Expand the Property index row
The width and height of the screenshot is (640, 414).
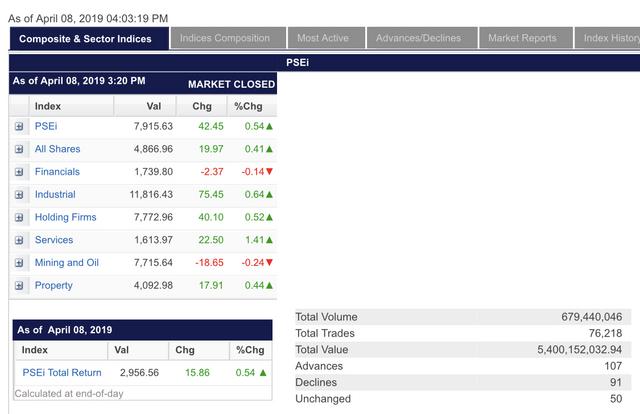pyautogui.click(x=19, y=286)
